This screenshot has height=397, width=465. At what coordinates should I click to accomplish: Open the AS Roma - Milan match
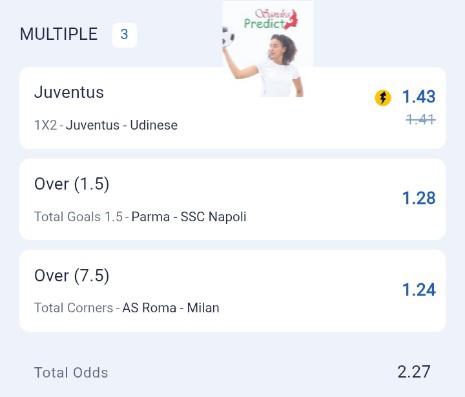coord(171,308)
